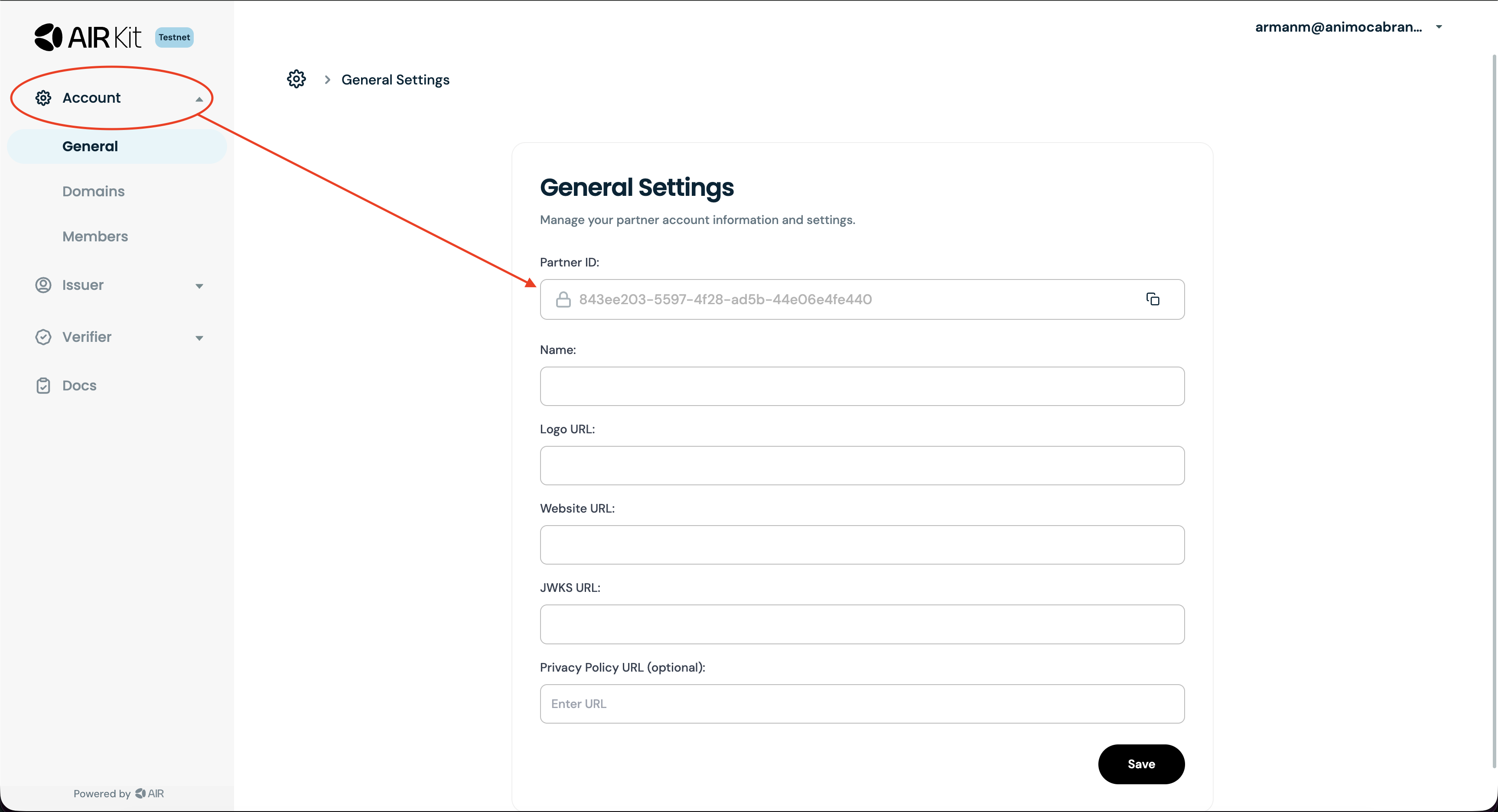Viewport: 1498px width, 812px height.
Task: Expand the Issuer section arrow
Action: click(x=199, y=286)
